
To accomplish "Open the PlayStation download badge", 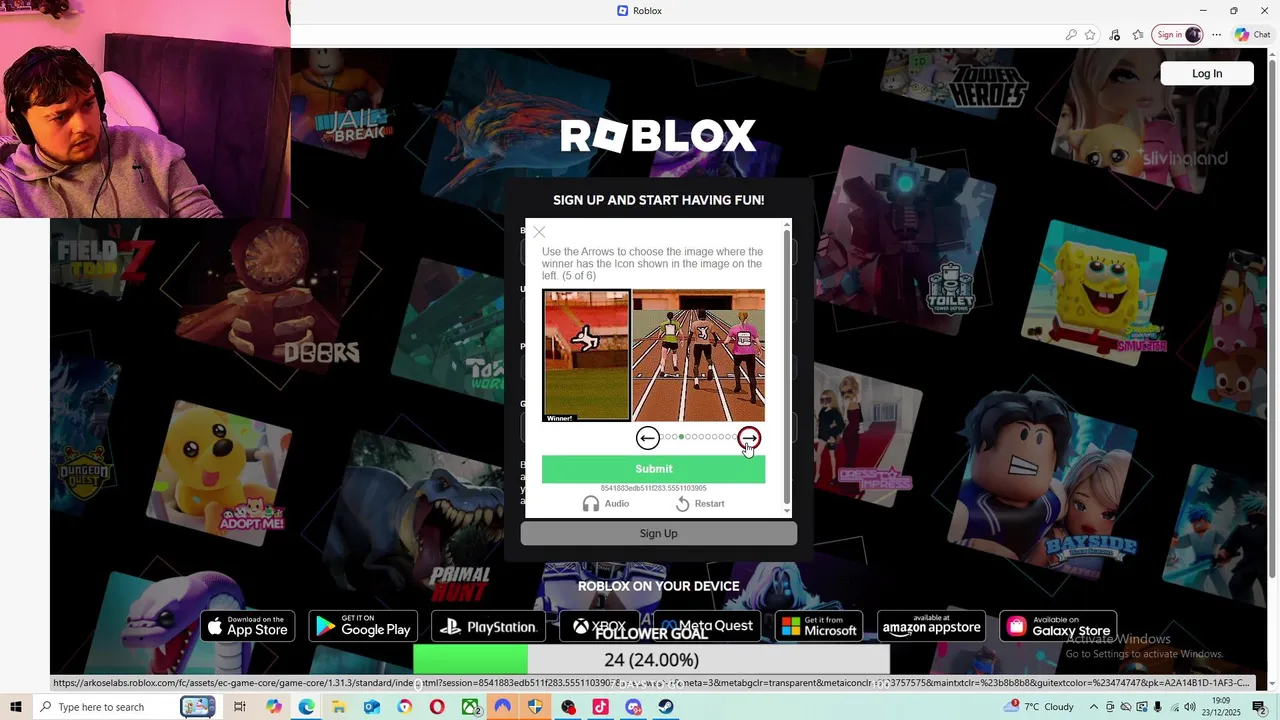I will (488, 627).
